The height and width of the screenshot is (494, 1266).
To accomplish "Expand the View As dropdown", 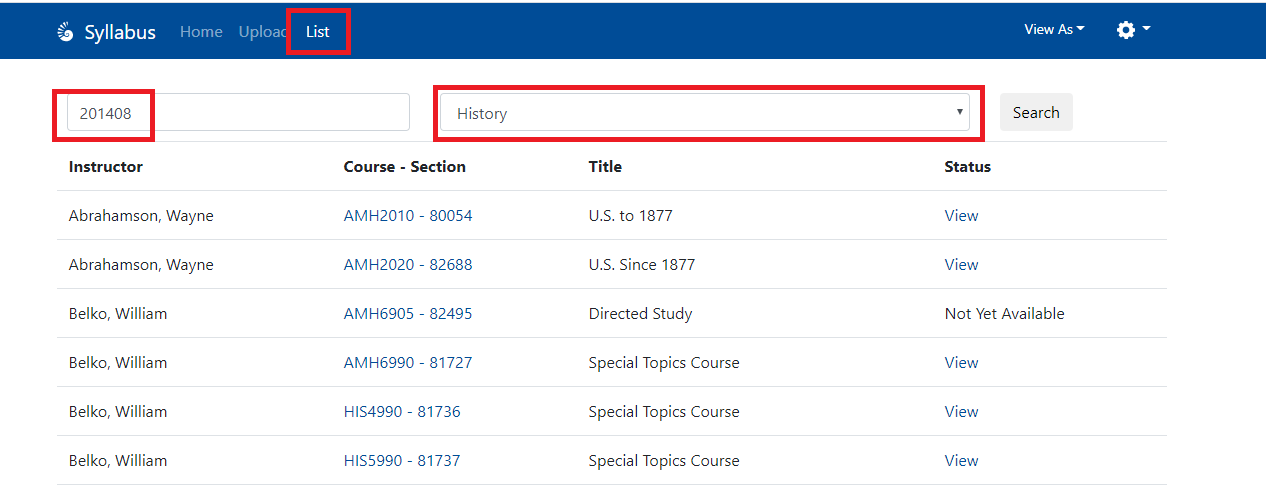I will point(1054,29).
